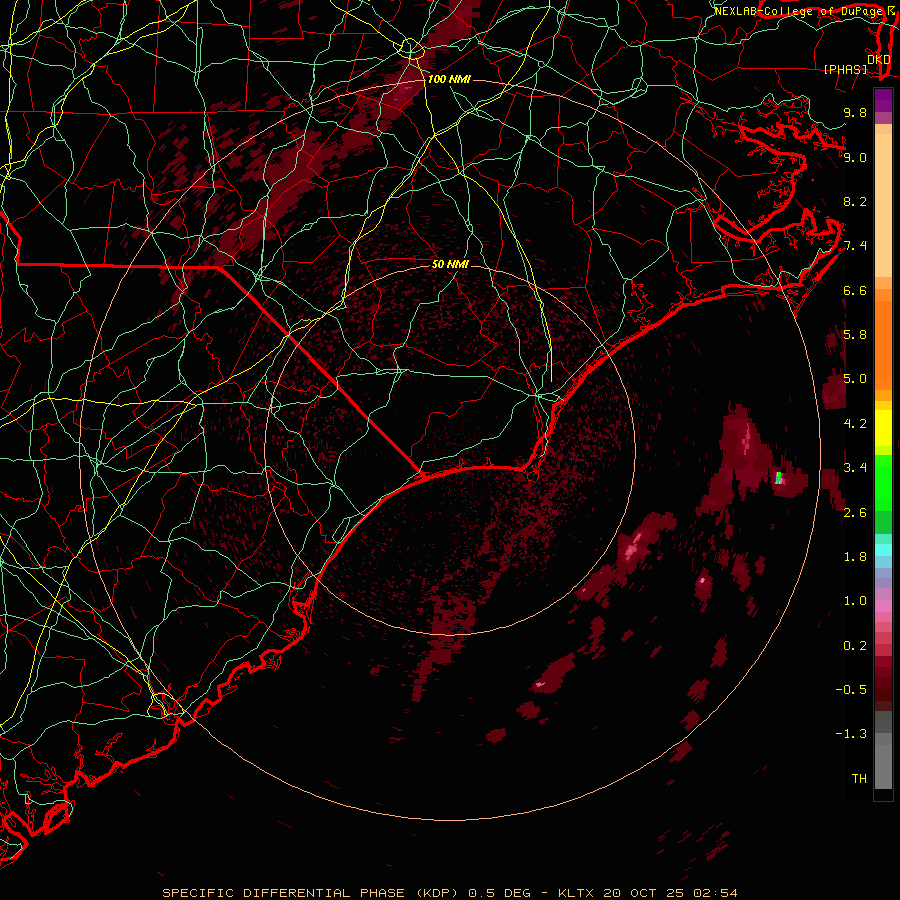Click the 5.8 value on the color scale
900x900 pixels.
click(x=855, y=335)
